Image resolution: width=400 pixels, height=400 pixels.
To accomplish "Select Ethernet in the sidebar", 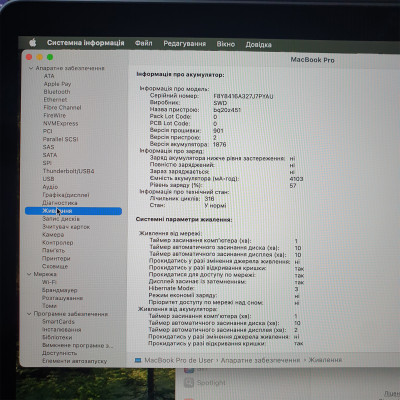I will coord(55,100).
